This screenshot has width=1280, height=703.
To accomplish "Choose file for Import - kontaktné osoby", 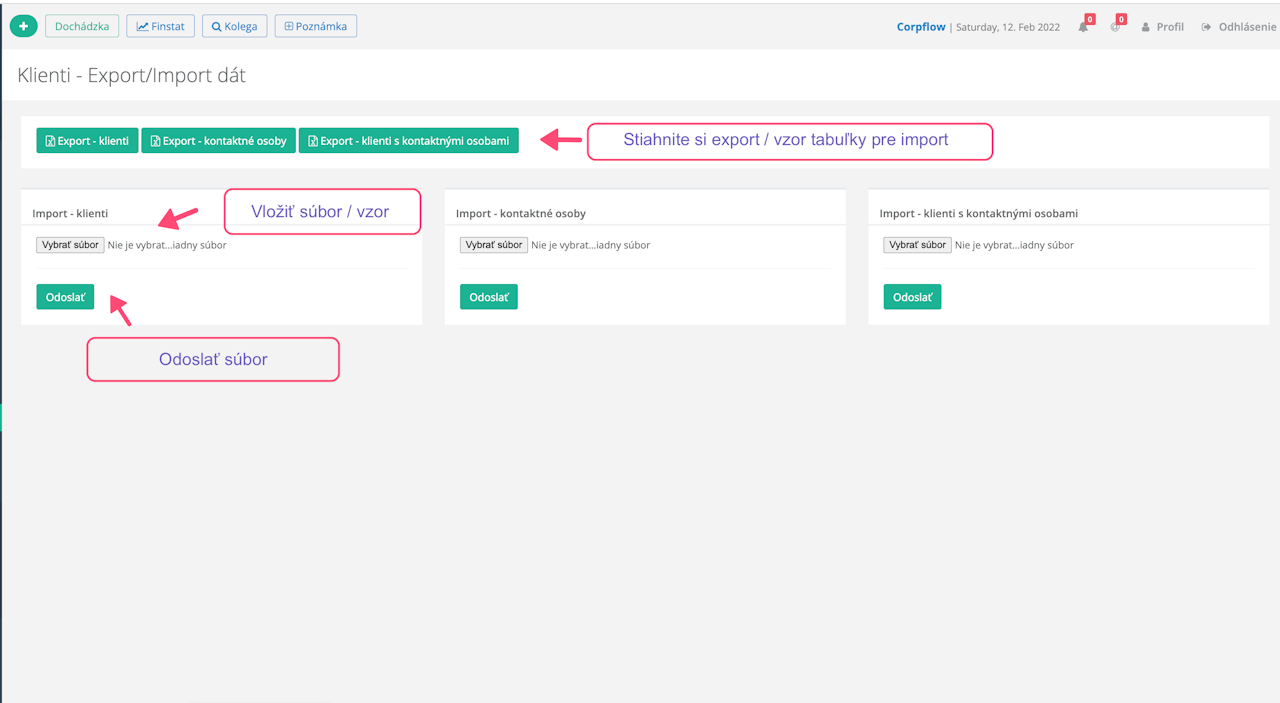I will 494,245.
